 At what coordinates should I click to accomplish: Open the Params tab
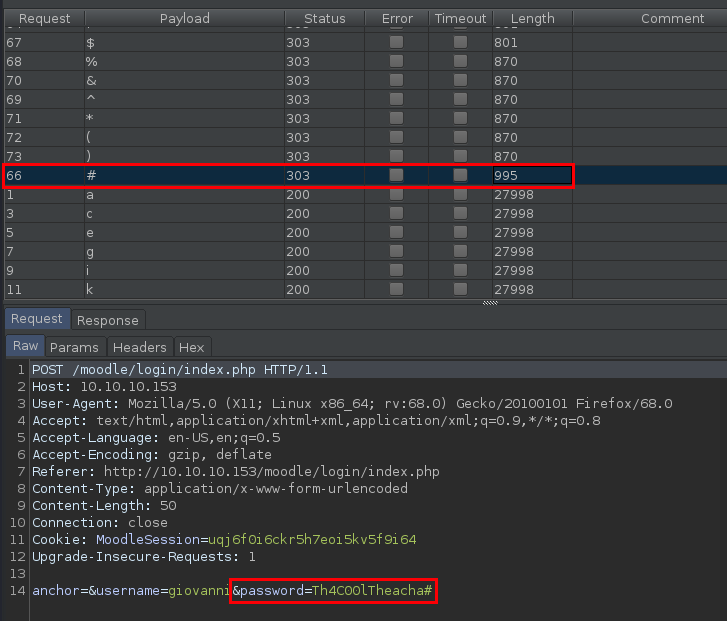(x=74, y=347)
